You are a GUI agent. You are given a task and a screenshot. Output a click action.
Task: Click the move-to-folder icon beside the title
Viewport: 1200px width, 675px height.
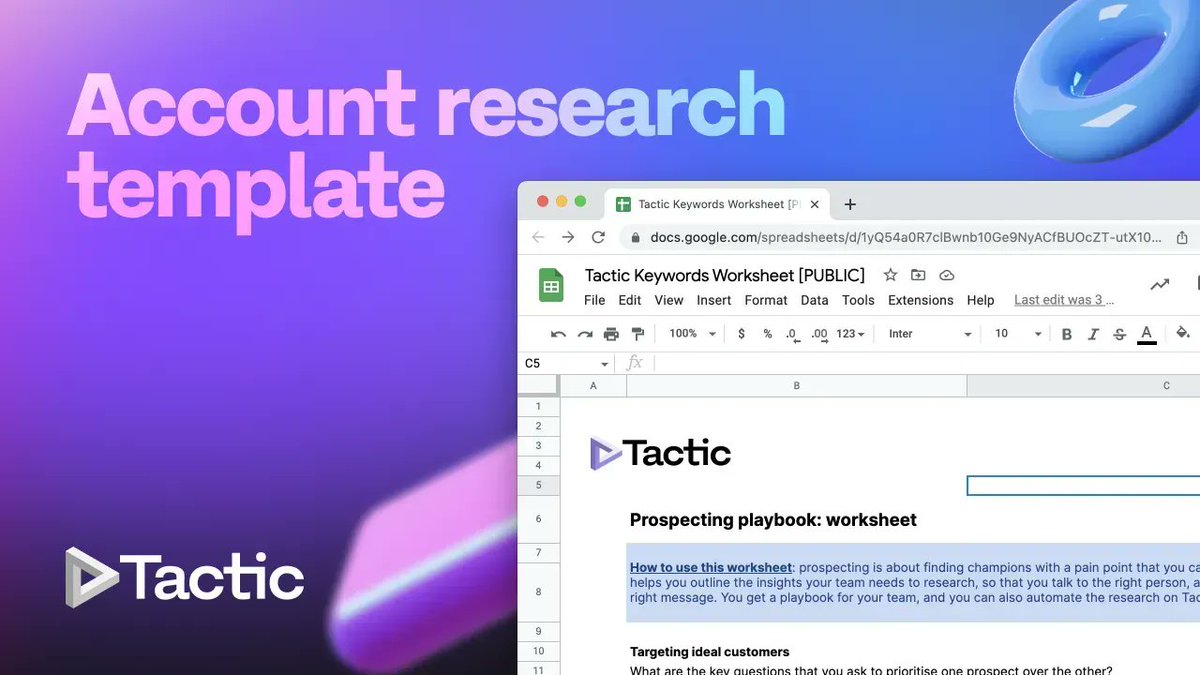tap(918, 275)
